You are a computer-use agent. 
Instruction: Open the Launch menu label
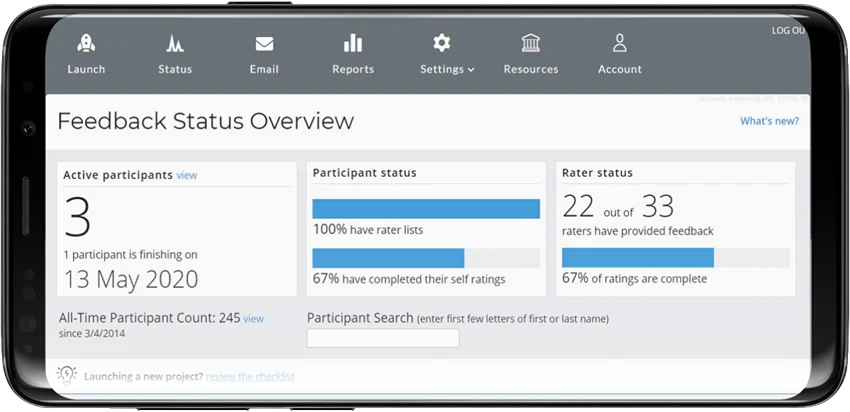point(86,69)
